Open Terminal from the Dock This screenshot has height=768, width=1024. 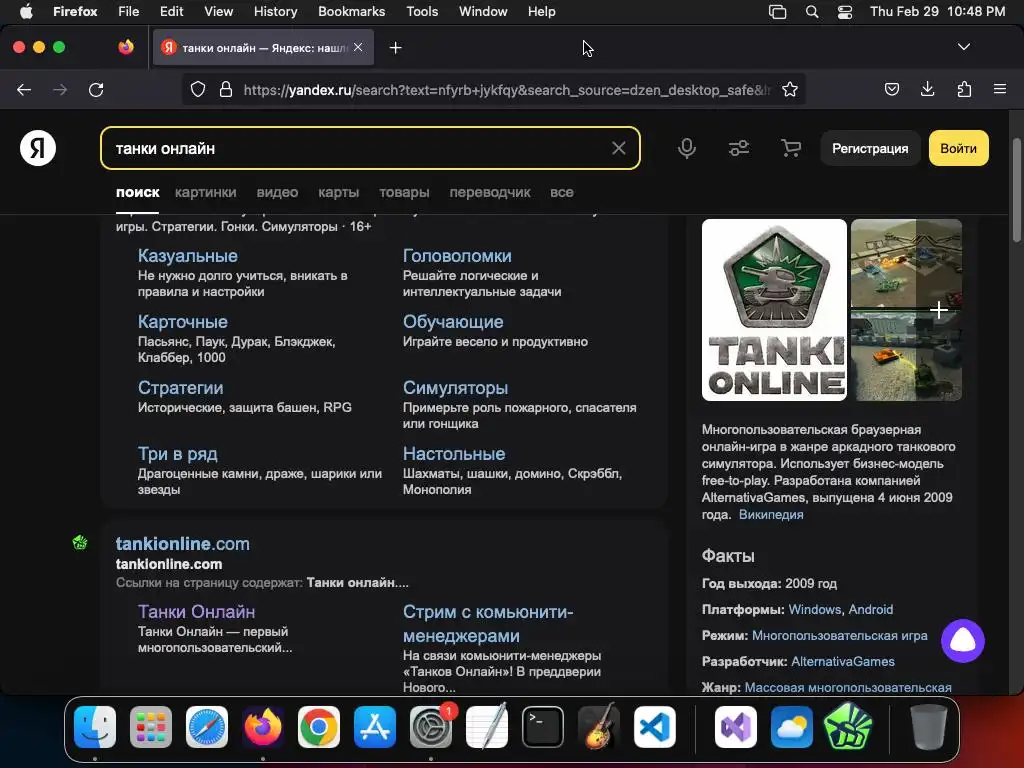[x=543, y=726]
